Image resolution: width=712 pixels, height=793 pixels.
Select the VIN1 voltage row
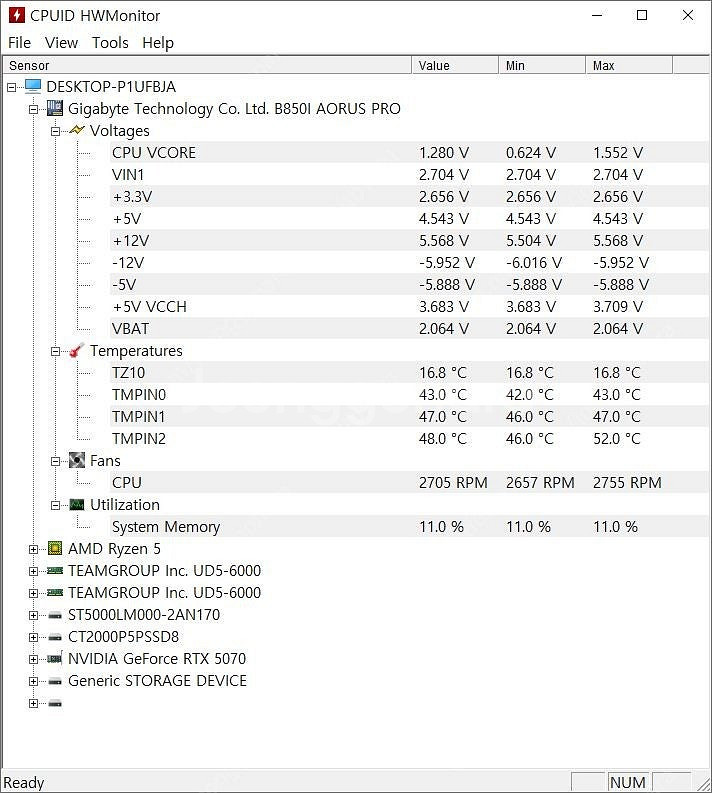[x=409, y=174]
